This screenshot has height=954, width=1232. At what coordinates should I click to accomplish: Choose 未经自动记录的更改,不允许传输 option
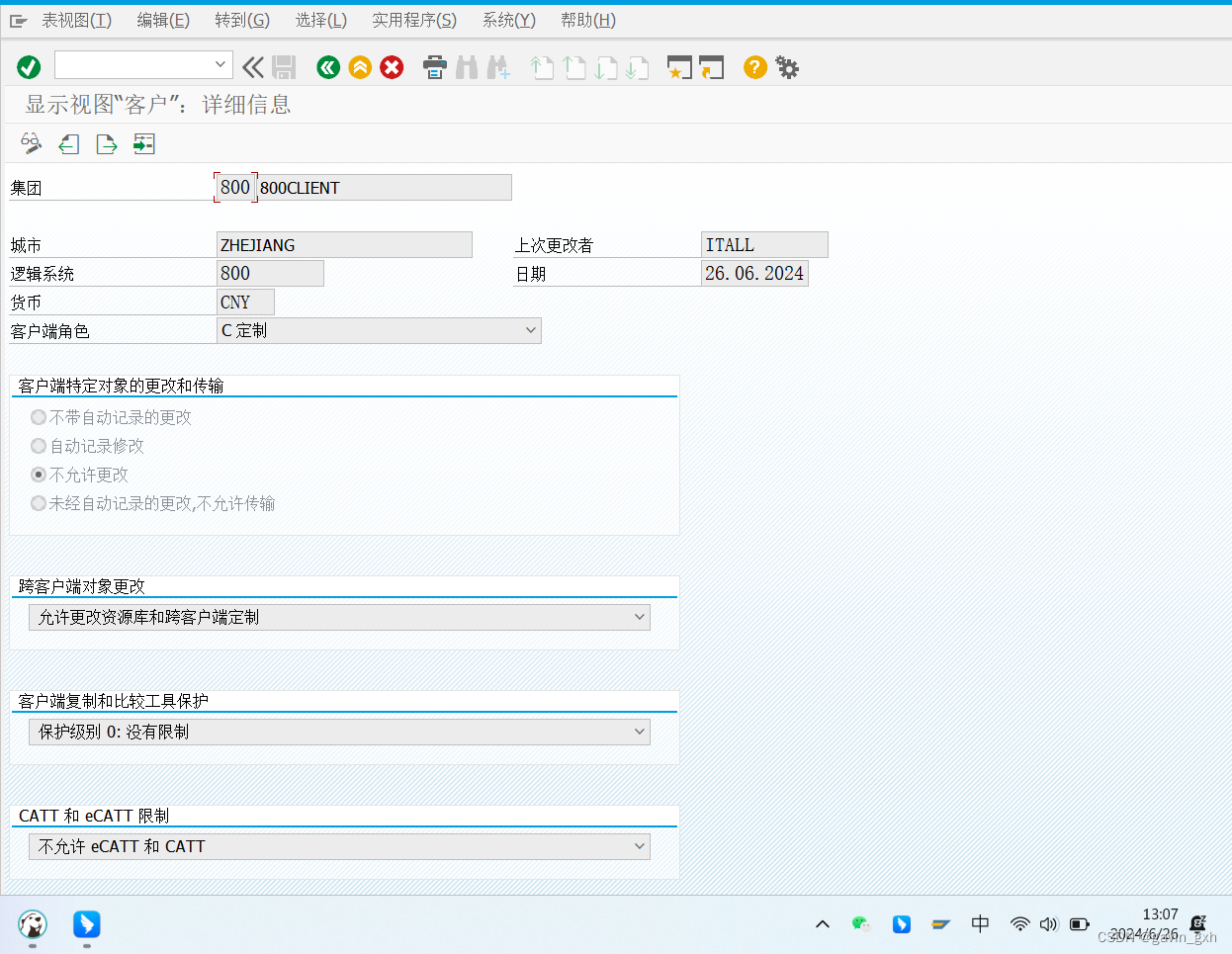coord(38,503)
